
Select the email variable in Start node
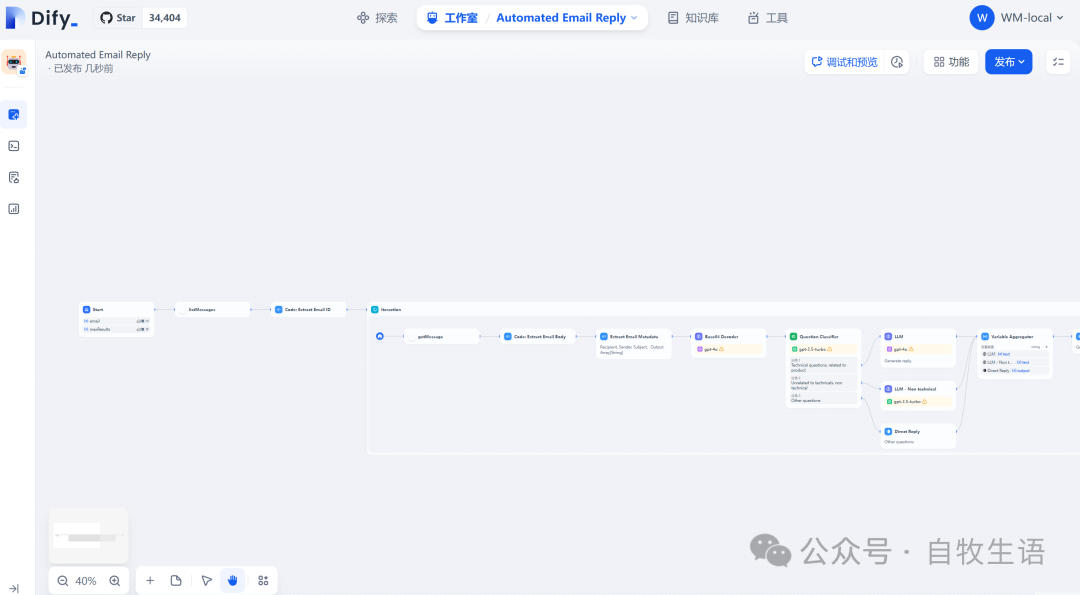pyautogui.click(x=116, y=321)
